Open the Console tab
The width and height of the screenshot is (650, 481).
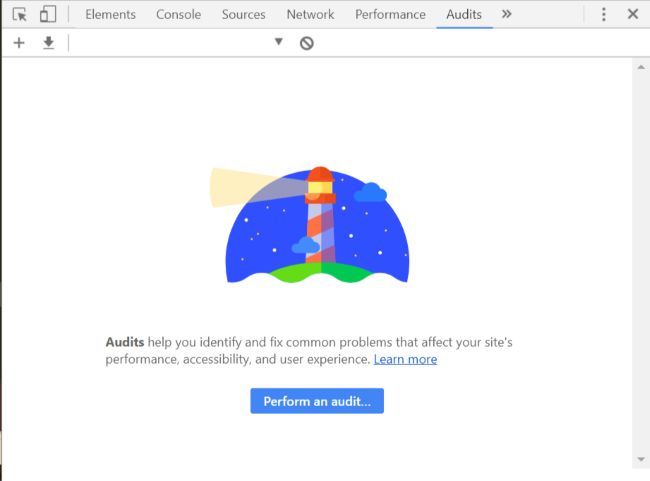coord(179,15)
